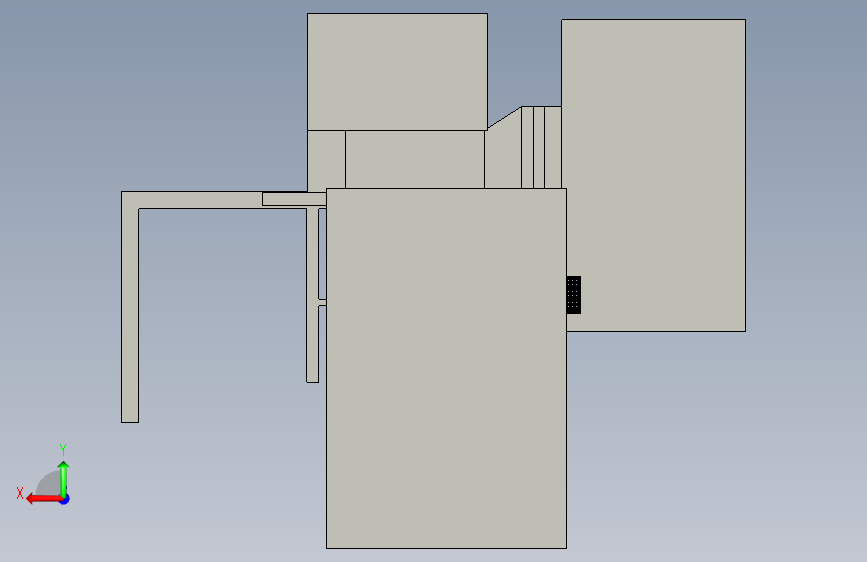Select the L-shaped bracket's vertical leg at left

tap(130, 314)
